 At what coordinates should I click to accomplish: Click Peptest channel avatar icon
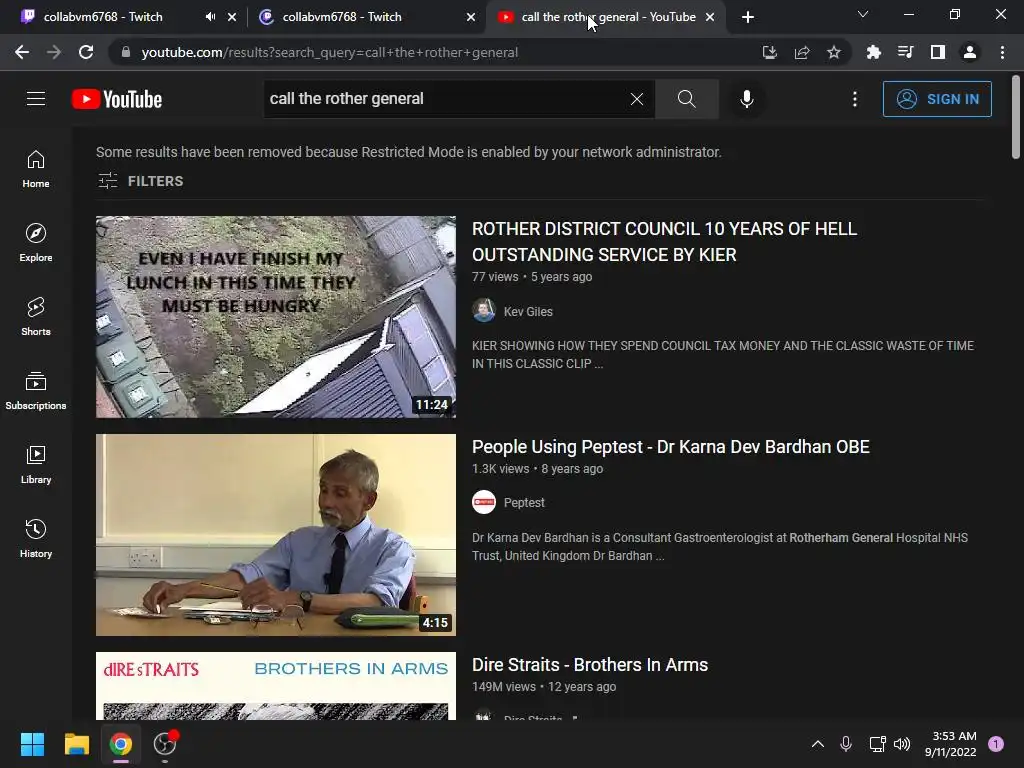click(484, 502)
